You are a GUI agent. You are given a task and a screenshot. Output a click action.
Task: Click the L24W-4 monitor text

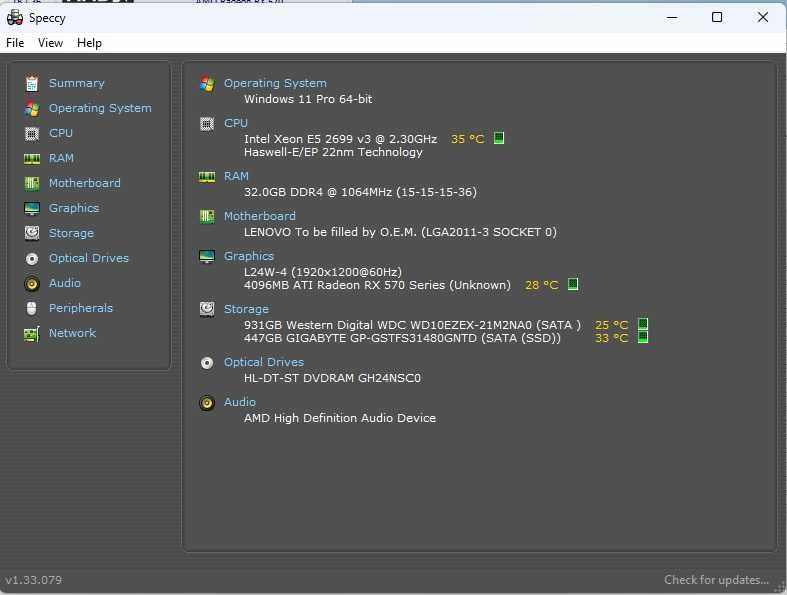click(323, 272)
